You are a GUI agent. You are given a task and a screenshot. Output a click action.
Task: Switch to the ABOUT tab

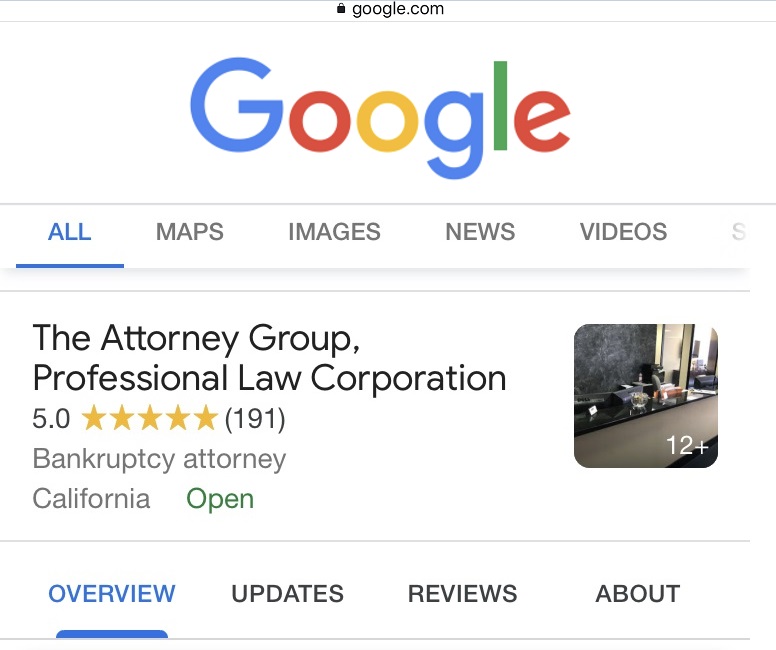pos(638,594)
